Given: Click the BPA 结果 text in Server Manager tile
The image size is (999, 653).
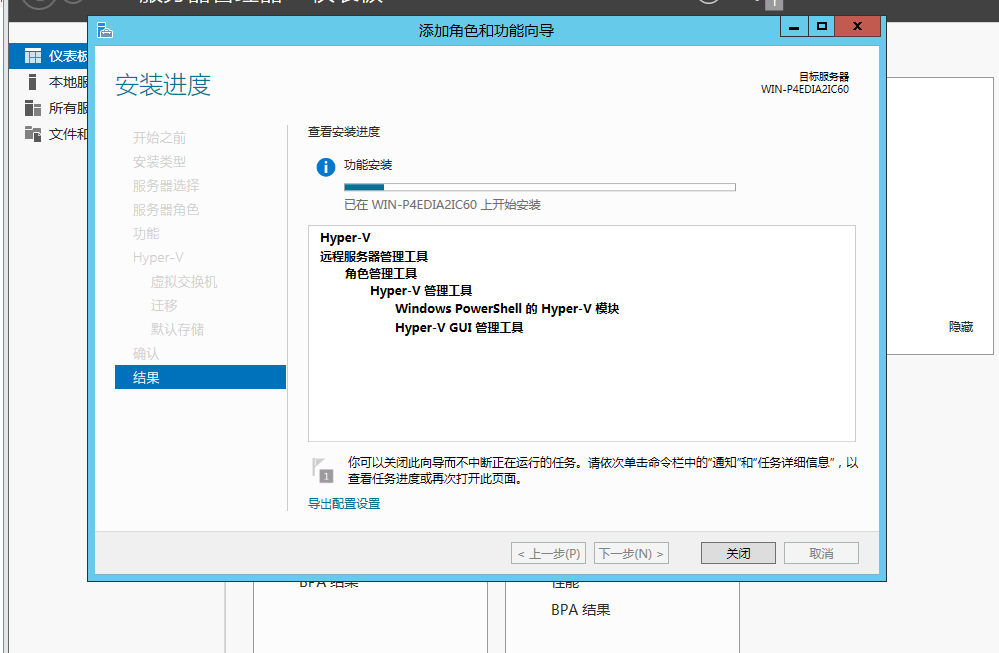Looking at the screenshot, I should tap(580, 610).
